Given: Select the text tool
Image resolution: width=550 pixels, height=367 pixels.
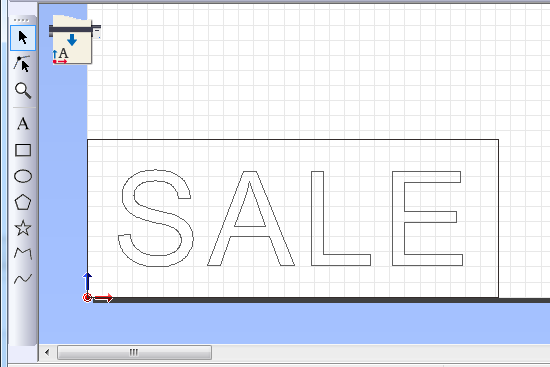Looking at the screenshot, I should coord(23,124).
